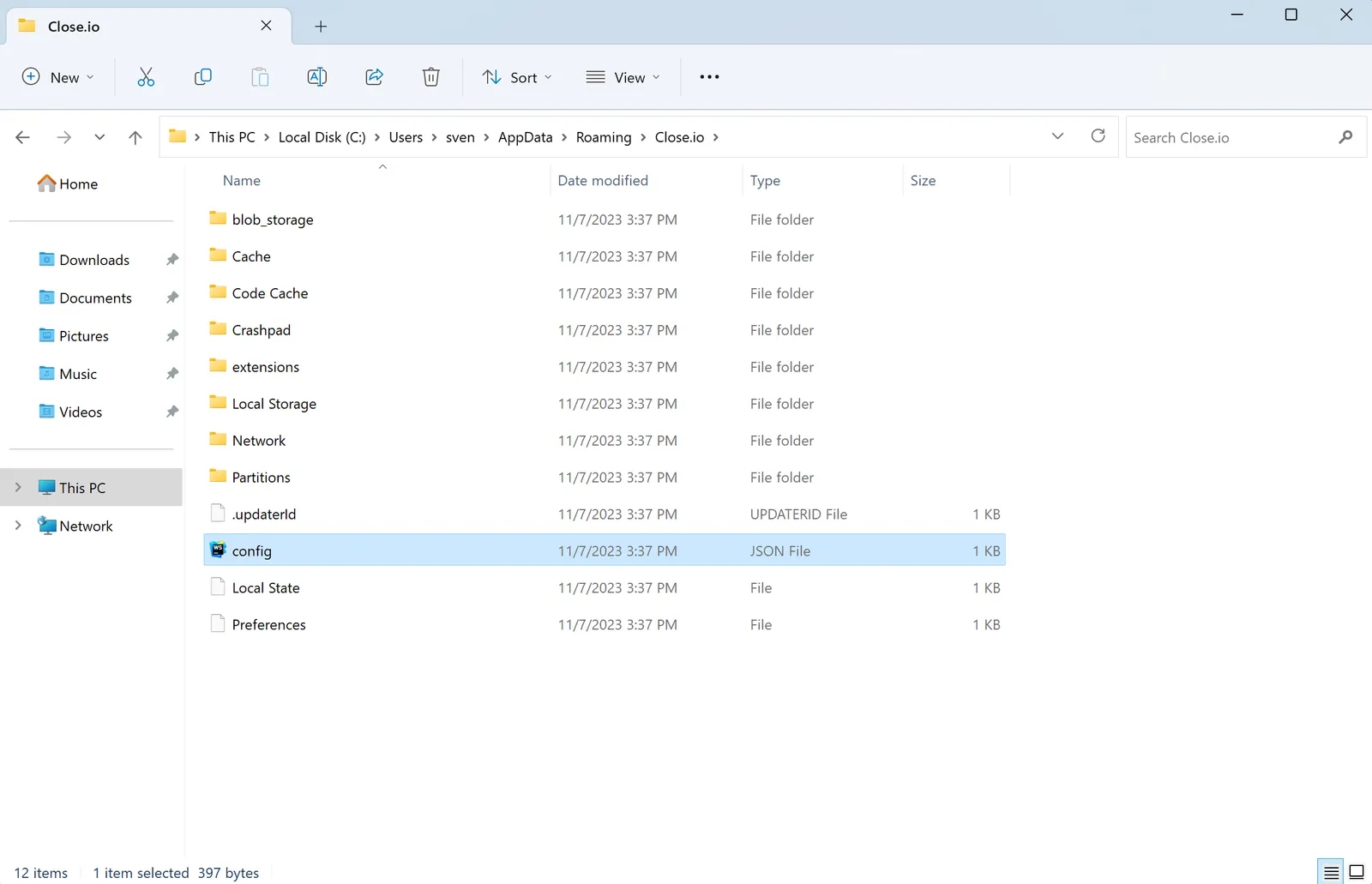1372x884 pixels.
Task: Sort by the Name column header
Action: pyautogui.click(x=242, y=181)
